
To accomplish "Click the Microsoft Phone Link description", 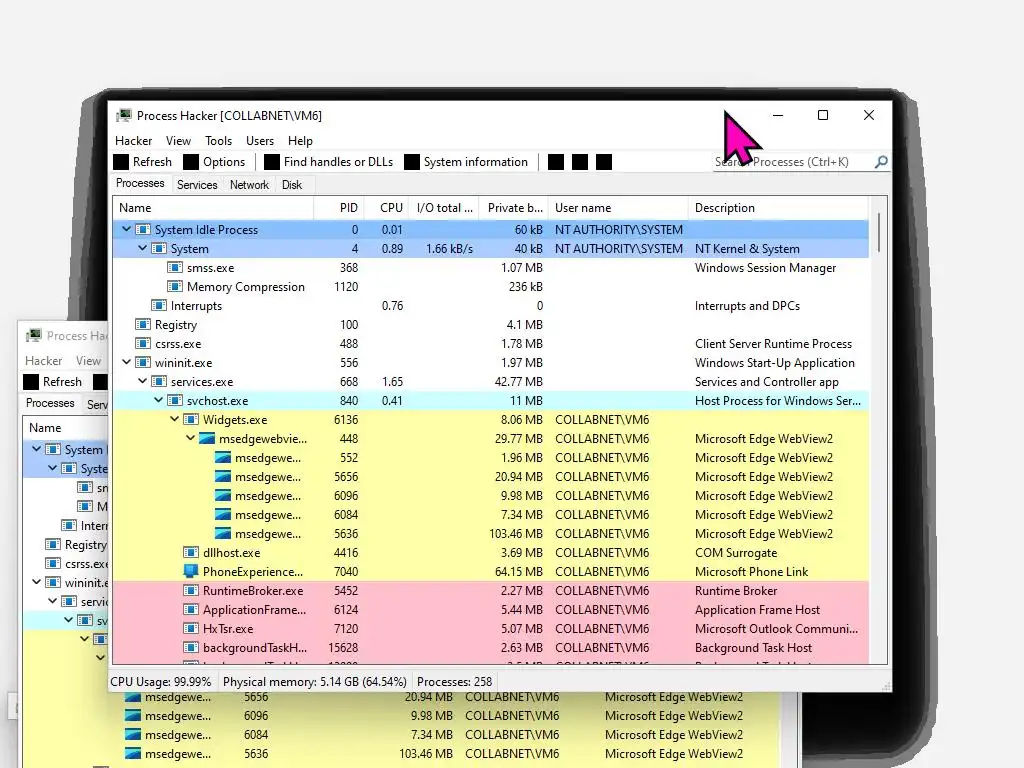I will [x=751, y=571].
